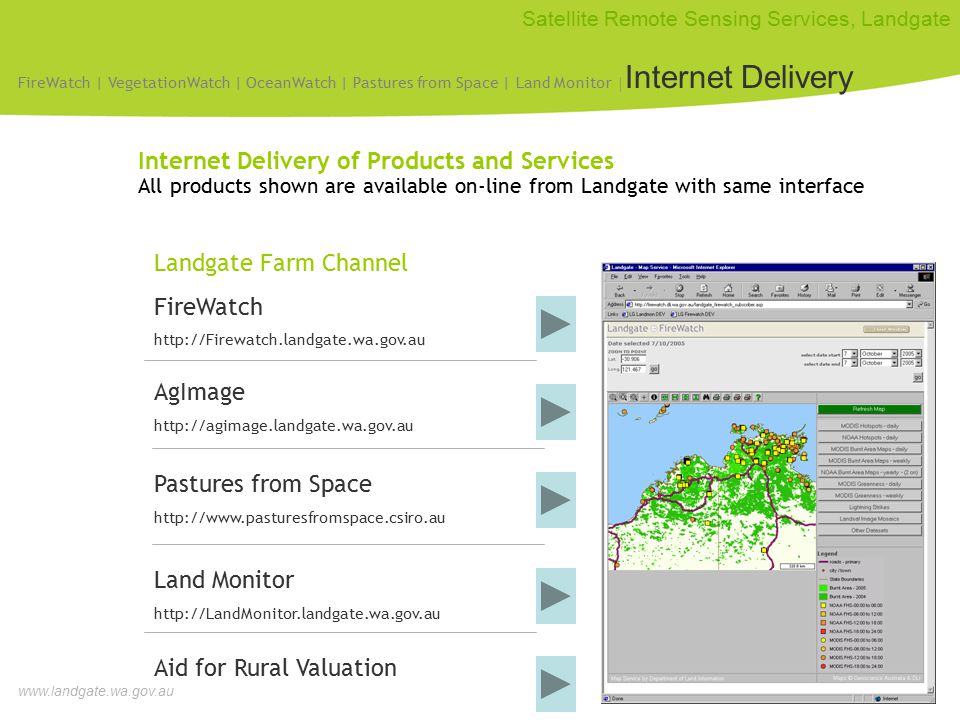Image resolution: width=960 pixels, height=720 pixels.
Task: Open the LandMonitor.landgate.wa.gov.au URL
Action: point(297,613)
